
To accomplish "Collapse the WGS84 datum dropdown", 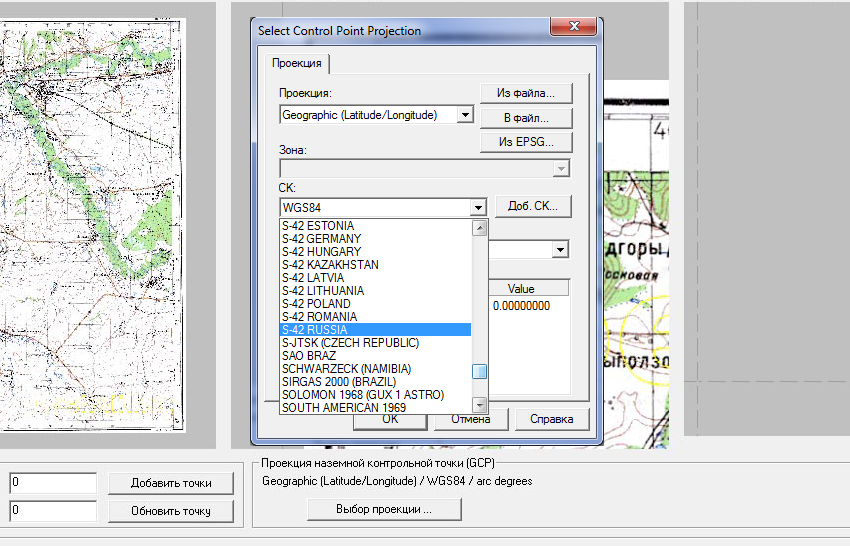I will 479,207.
